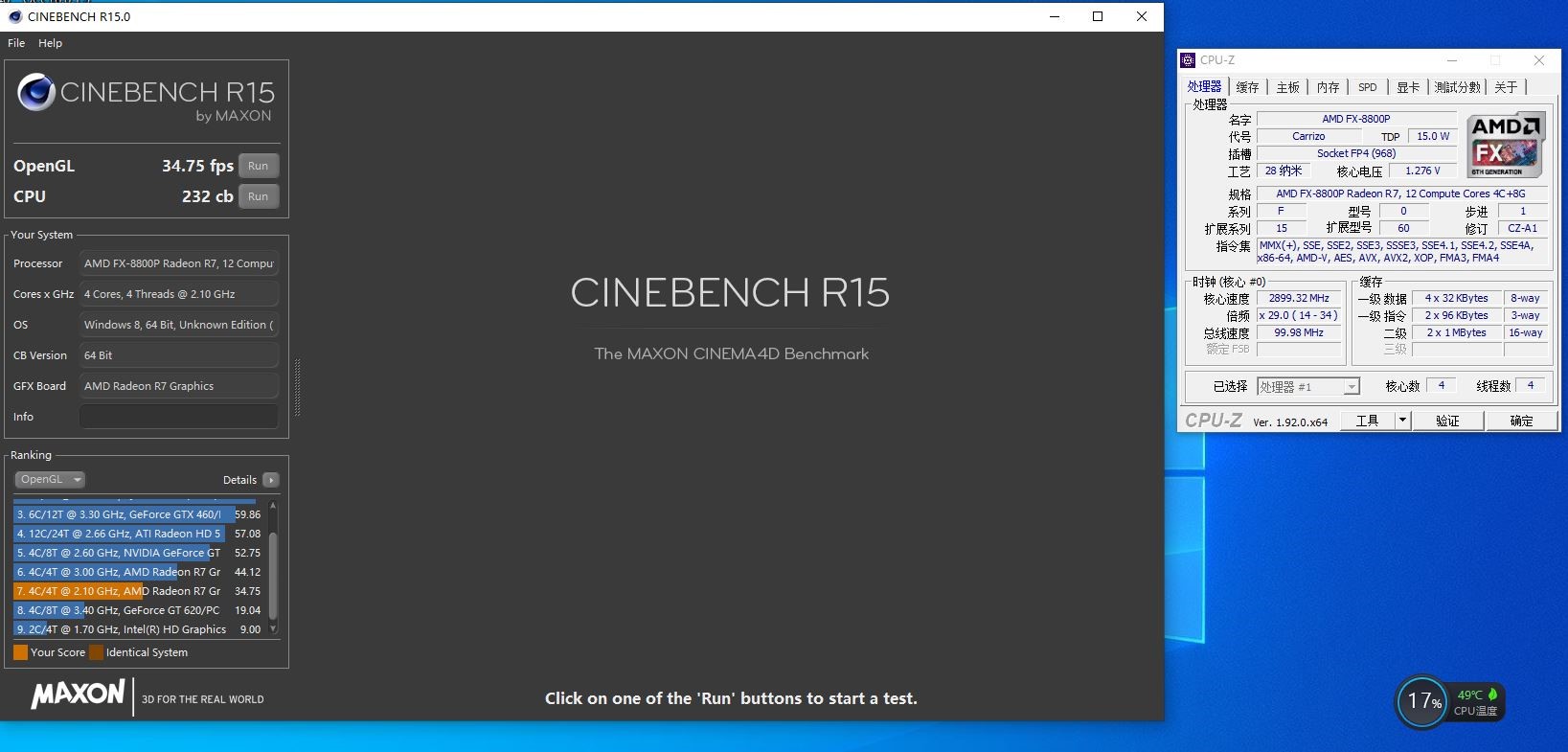This screenshot has width=1568, height=752.
Task: Click the MAXON logo at the bottom
Action: 78,695
